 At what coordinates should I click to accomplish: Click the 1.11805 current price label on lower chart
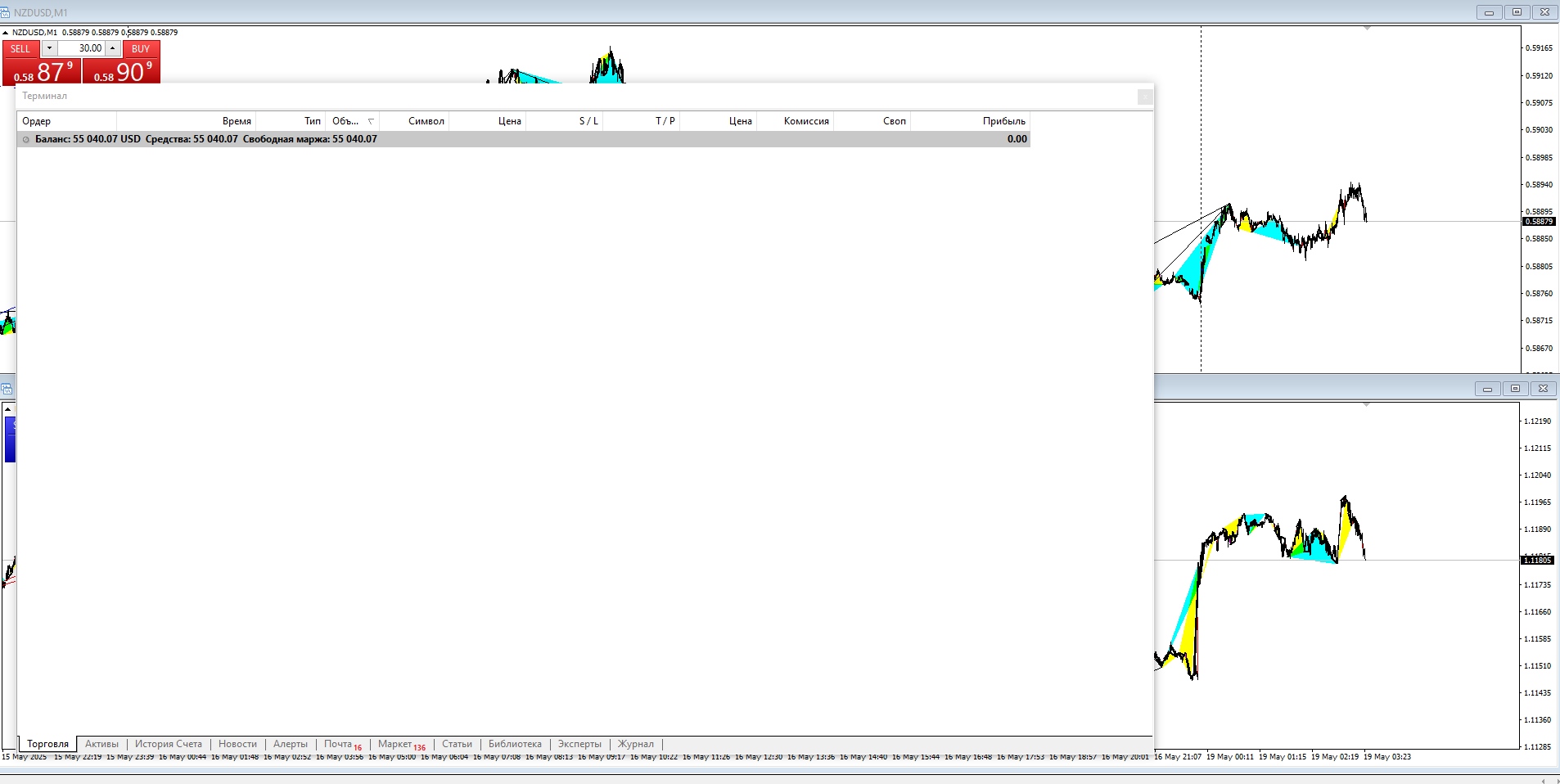click(x=1537, y=561)
